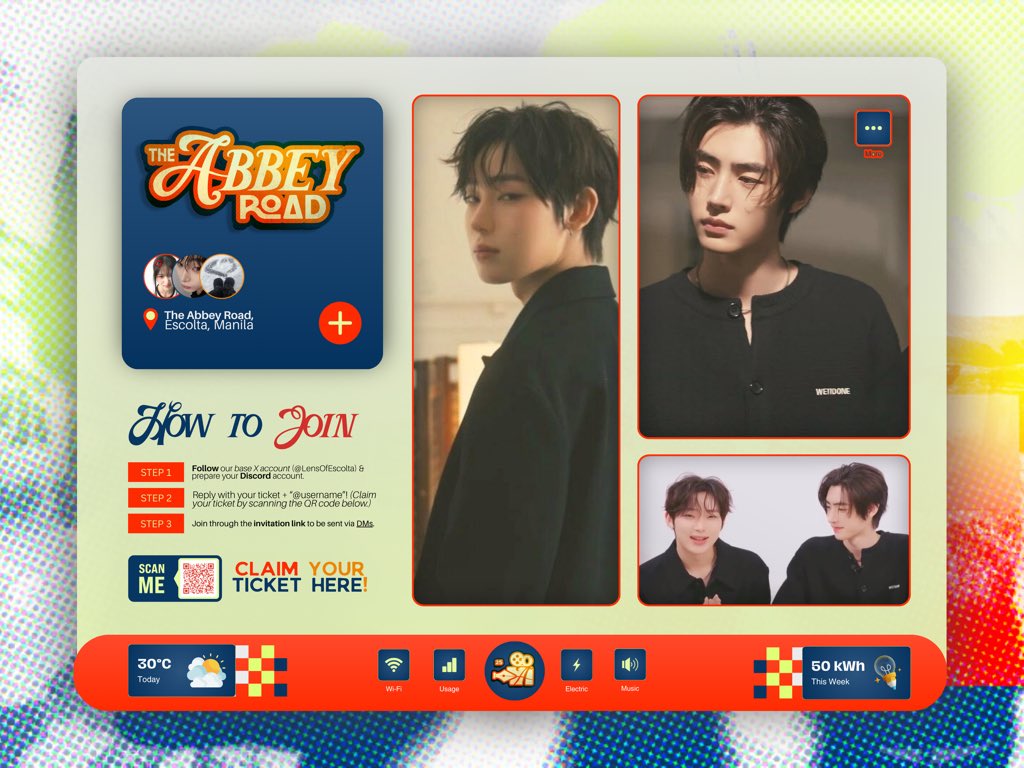Image resolution: width=1024 pixels, height=768 pixels.
Task: Click the underlined DMs link
Action: pyautogui.click(x=364, y=524)
